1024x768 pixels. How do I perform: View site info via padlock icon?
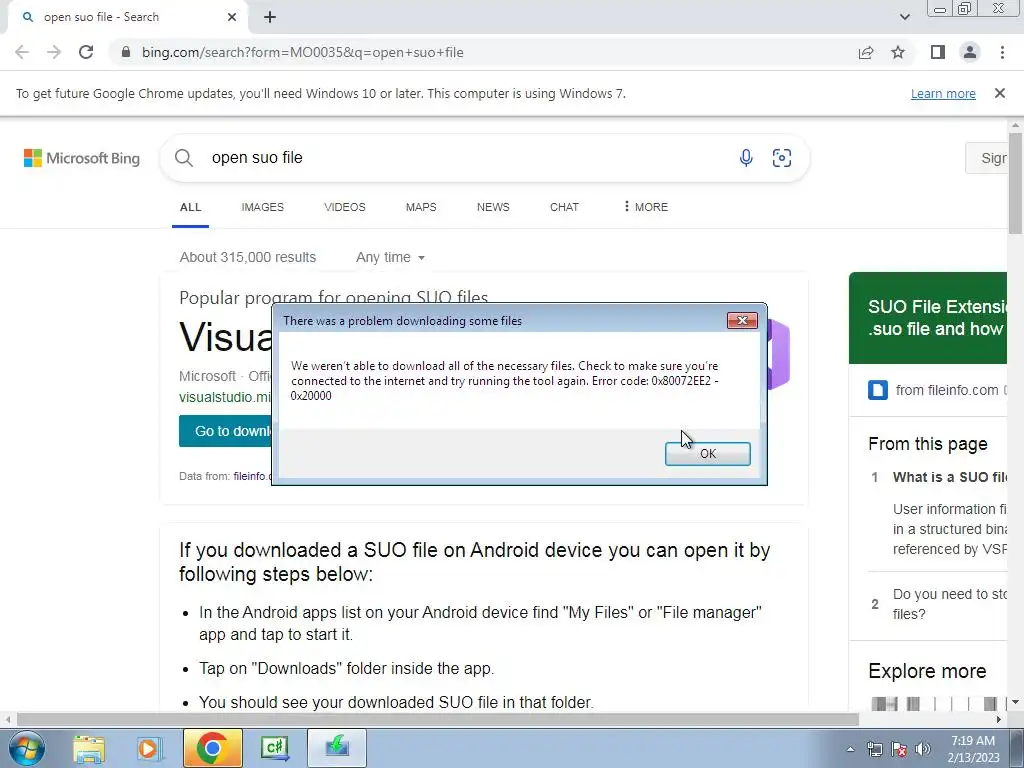[126, 52]
